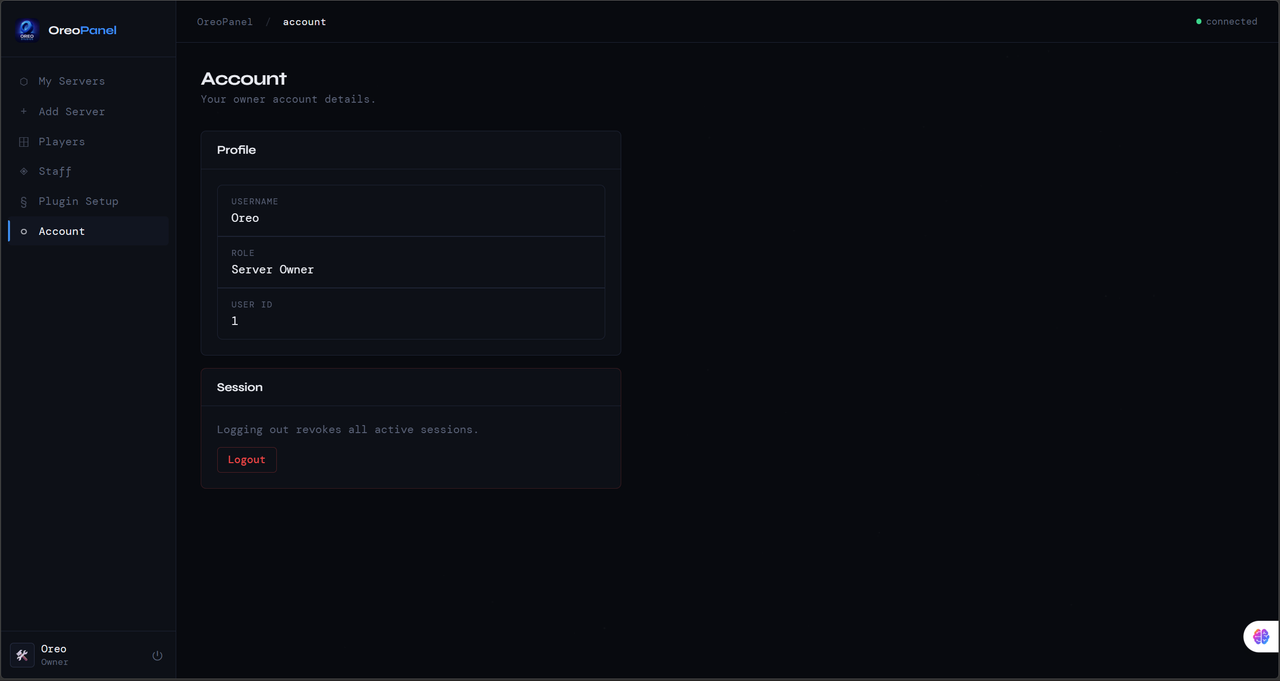Click the section icon beside Plugin Setup
The width and height of the screenshot is (1280, 681).
click(x=24, y=202)
